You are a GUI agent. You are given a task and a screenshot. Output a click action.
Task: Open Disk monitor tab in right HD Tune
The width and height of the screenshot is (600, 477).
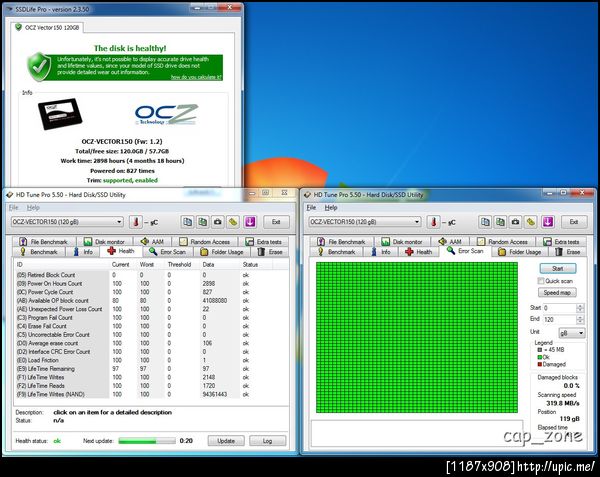(402, 242)
